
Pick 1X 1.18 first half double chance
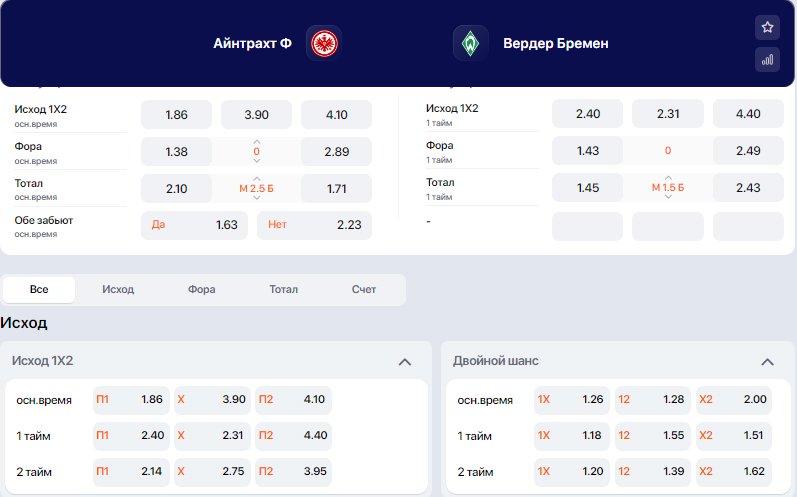click(x=571, y=436)
